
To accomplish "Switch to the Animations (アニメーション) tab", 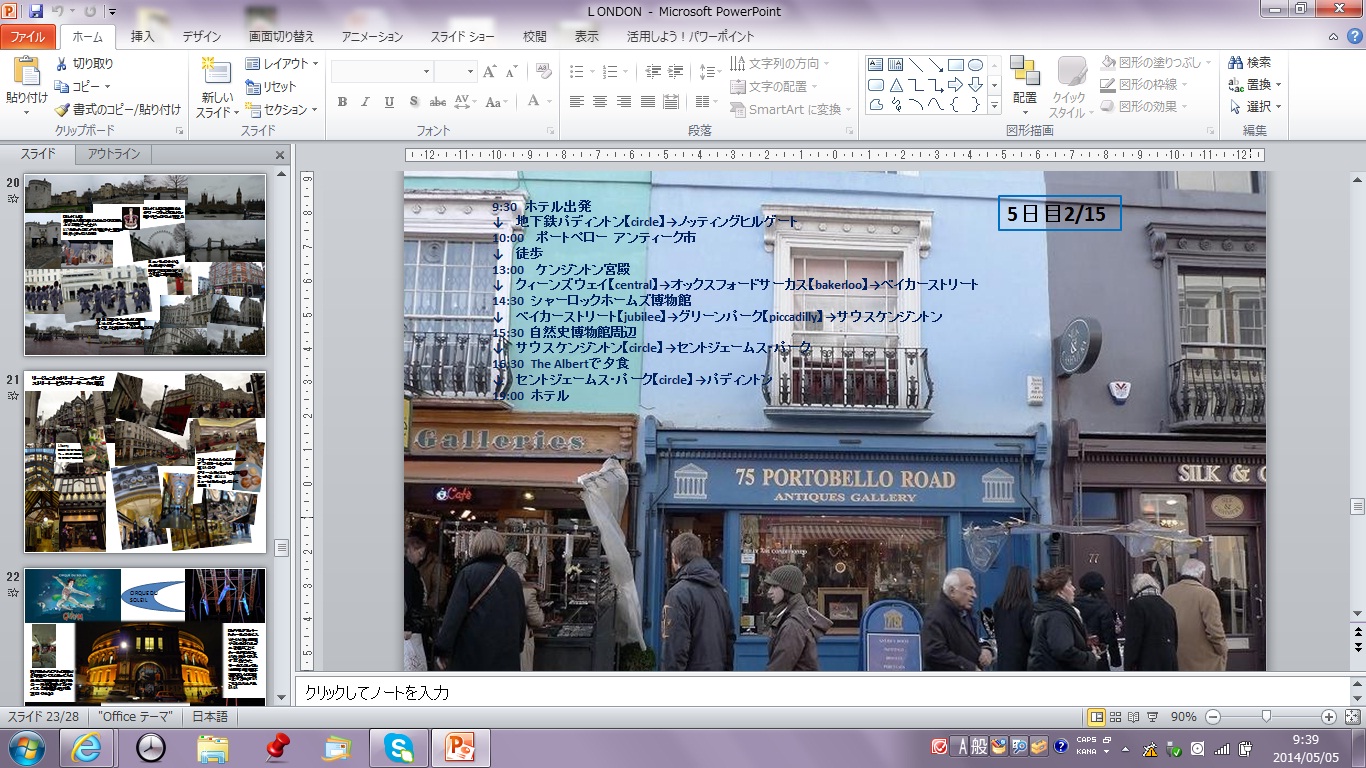I will point(372,37).
